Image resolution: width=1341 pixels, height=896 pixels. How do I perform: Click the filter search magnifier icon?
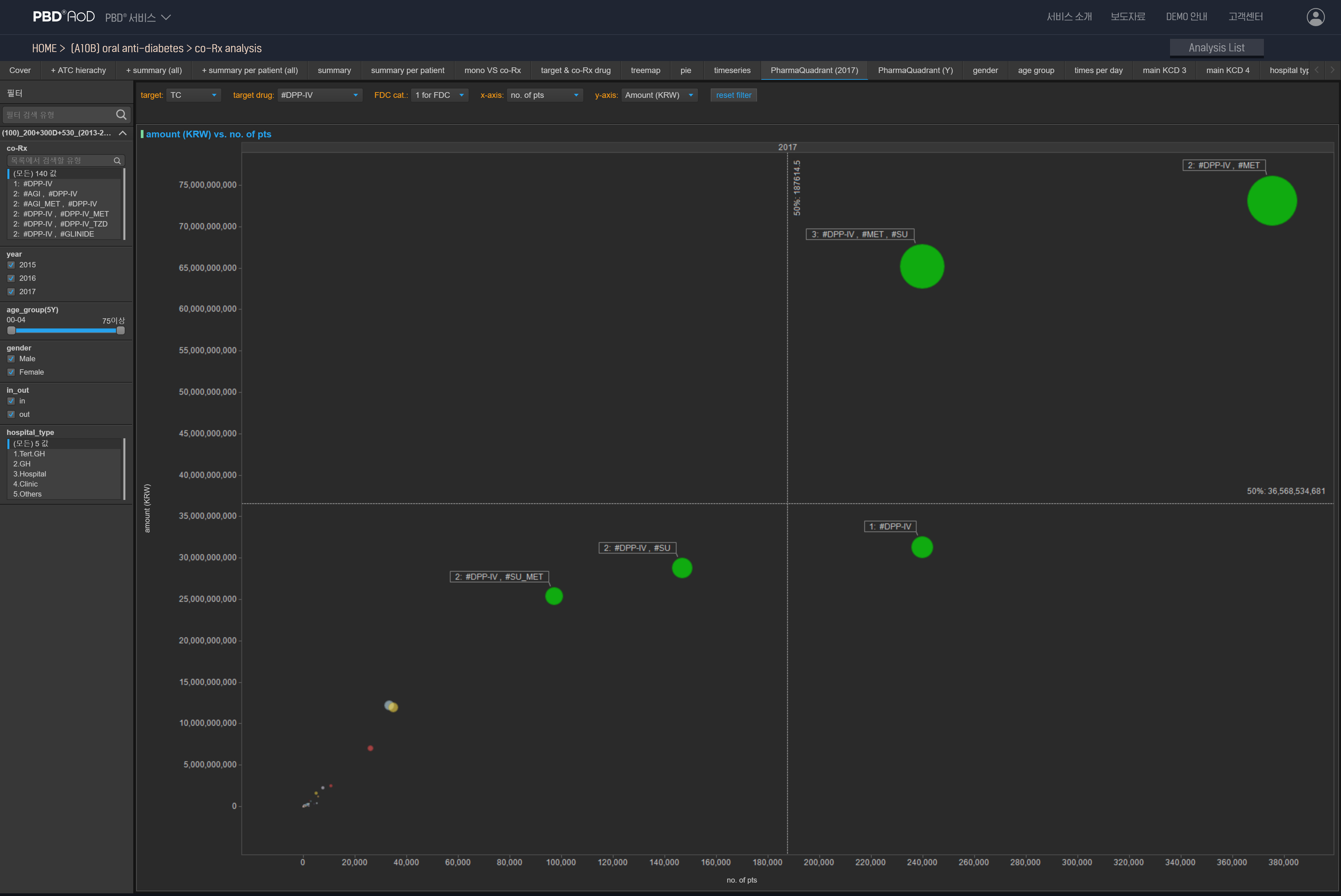[x=121, y=115]
